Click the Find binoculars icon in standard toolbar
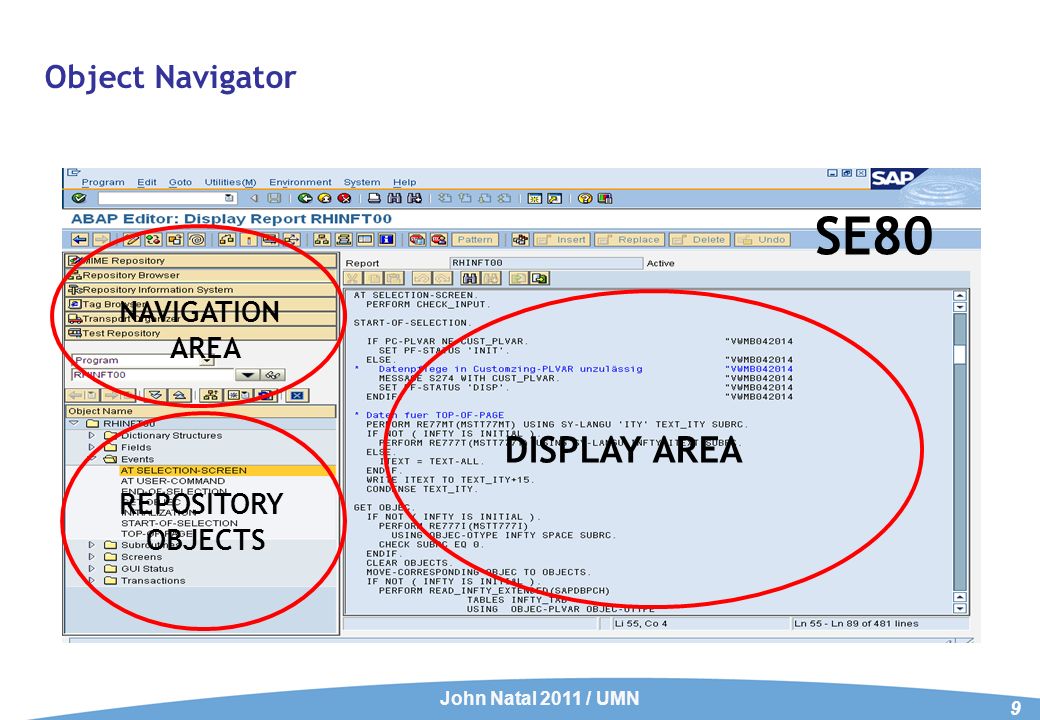Viewport: 1040px width, 720px height. click(x=395, y=198)
